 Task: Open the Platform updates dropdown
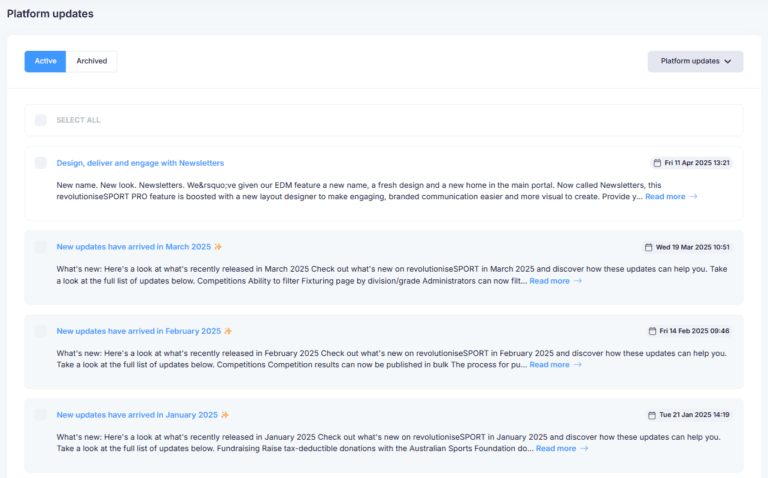pyautogui.click(x=695, y=61)
